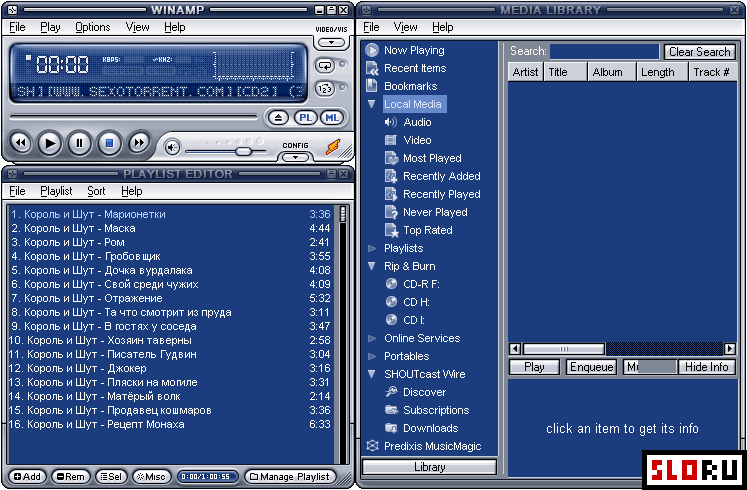
Task: Select track Король и Шут - Маска
Action: [x=170, y=228]
